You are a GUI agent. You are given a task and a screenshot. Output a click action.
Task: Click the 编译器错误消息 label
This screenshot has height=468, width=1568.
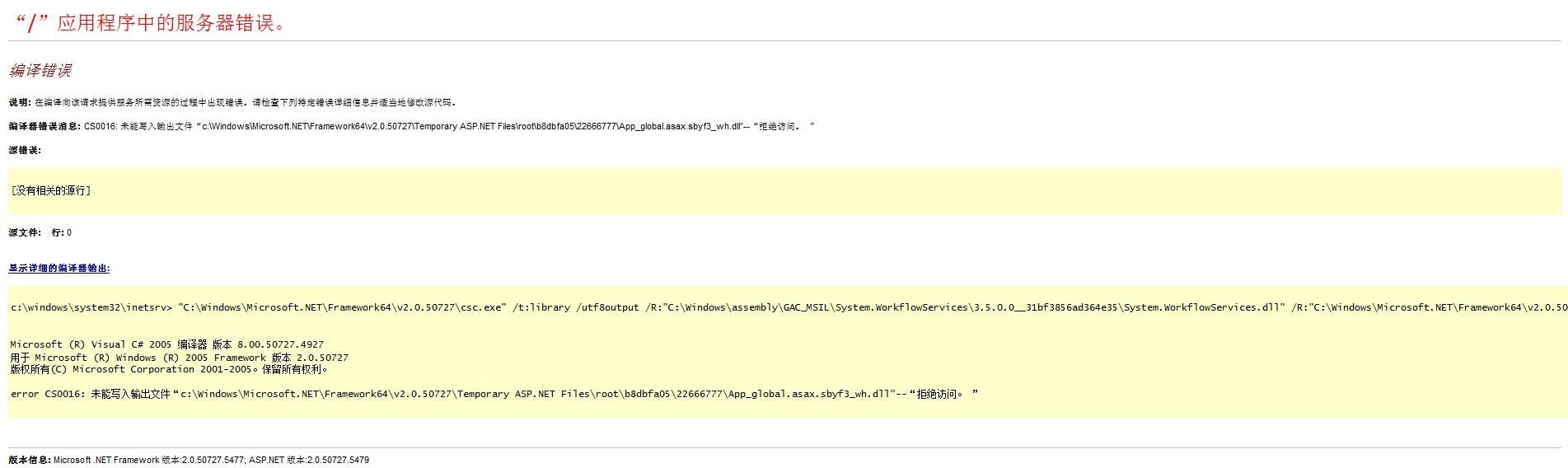(44, 127)
